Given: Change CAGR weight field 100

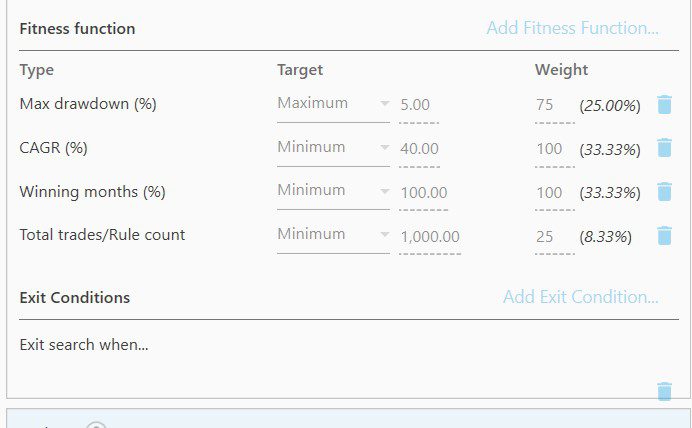Looking at the screenshot, I should [554, 148].
